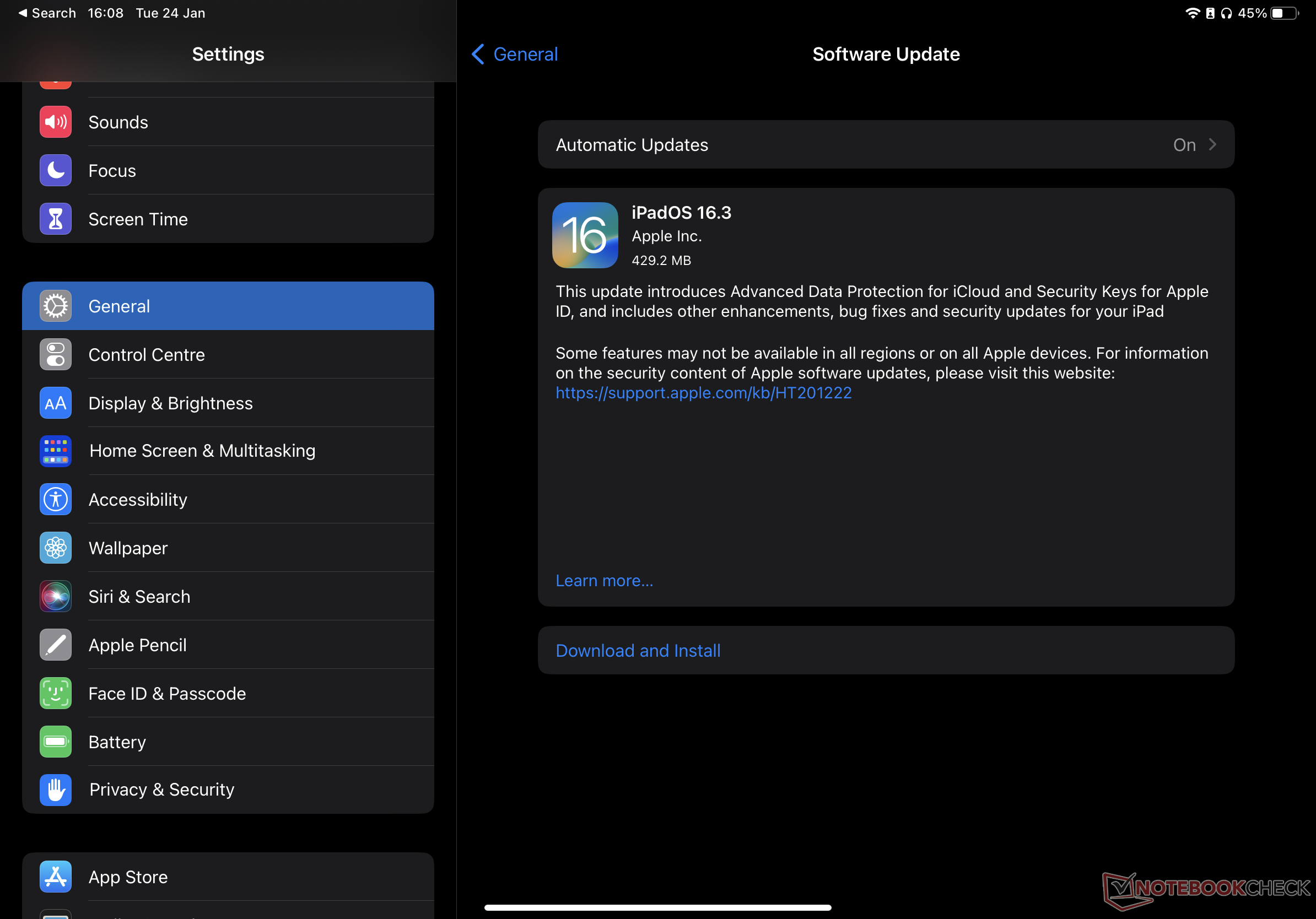Tap the Software Update header title
1316x919 pixels.
click(886, 55)
